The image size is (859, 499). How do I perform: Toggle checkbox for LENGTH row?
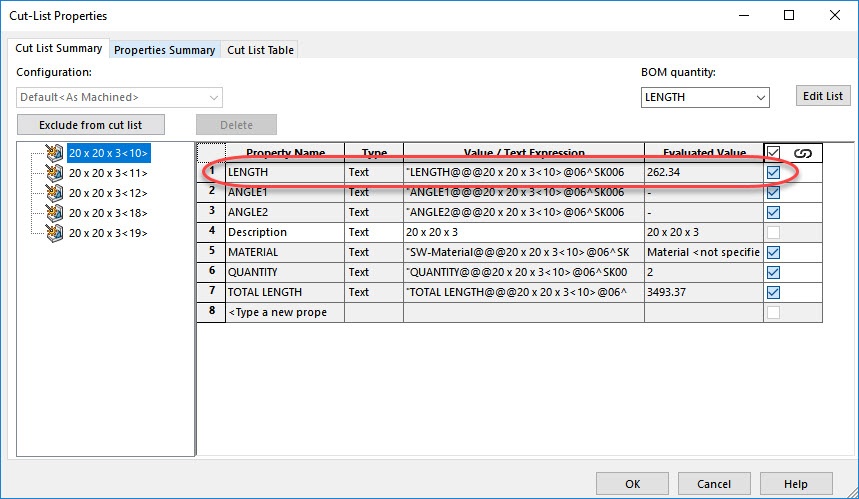pos(773,173)
